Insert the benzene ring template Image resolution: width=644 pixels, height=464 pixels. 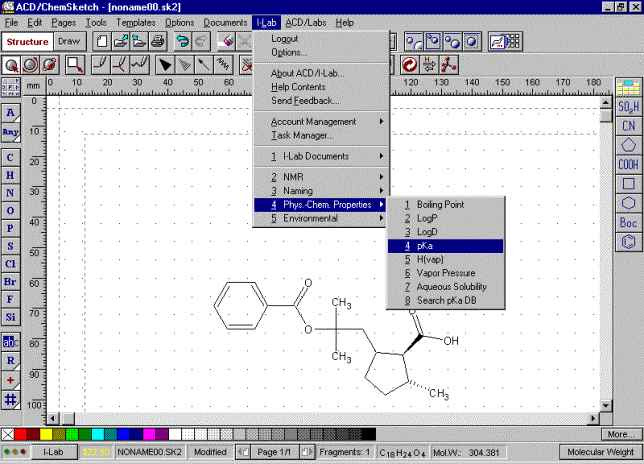(x=628, y=242)
